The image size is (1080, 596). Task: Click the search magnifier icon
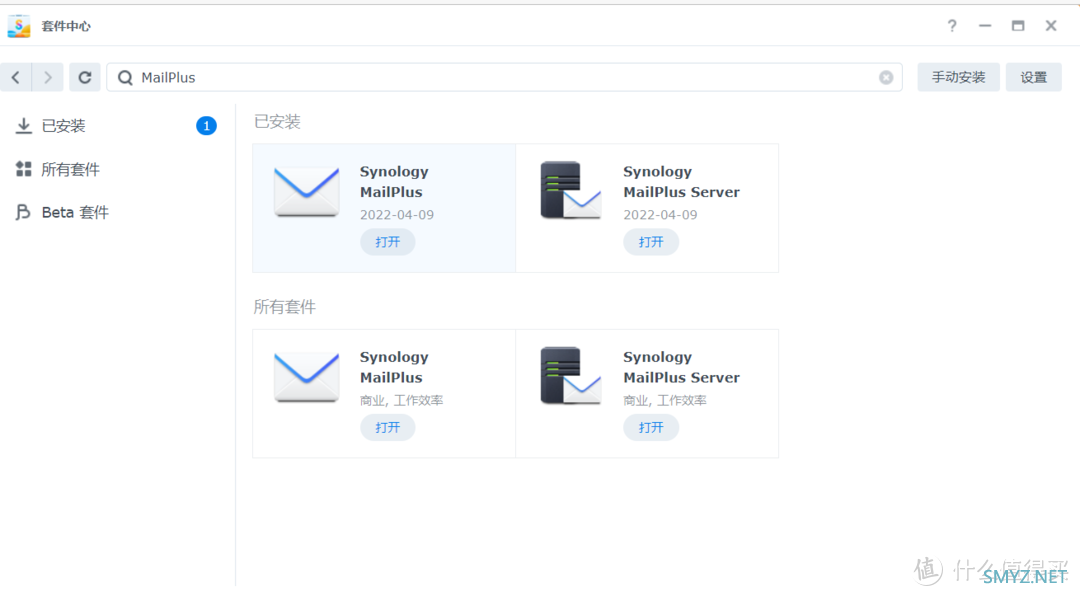pyautogui.click(x=125, y=78)
